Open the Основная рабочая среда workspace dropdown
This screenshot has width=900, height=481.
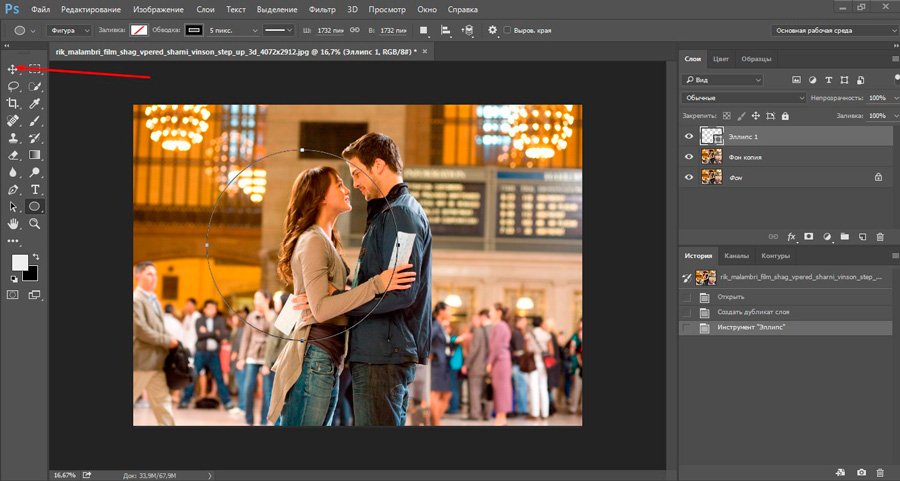point(835,30)
